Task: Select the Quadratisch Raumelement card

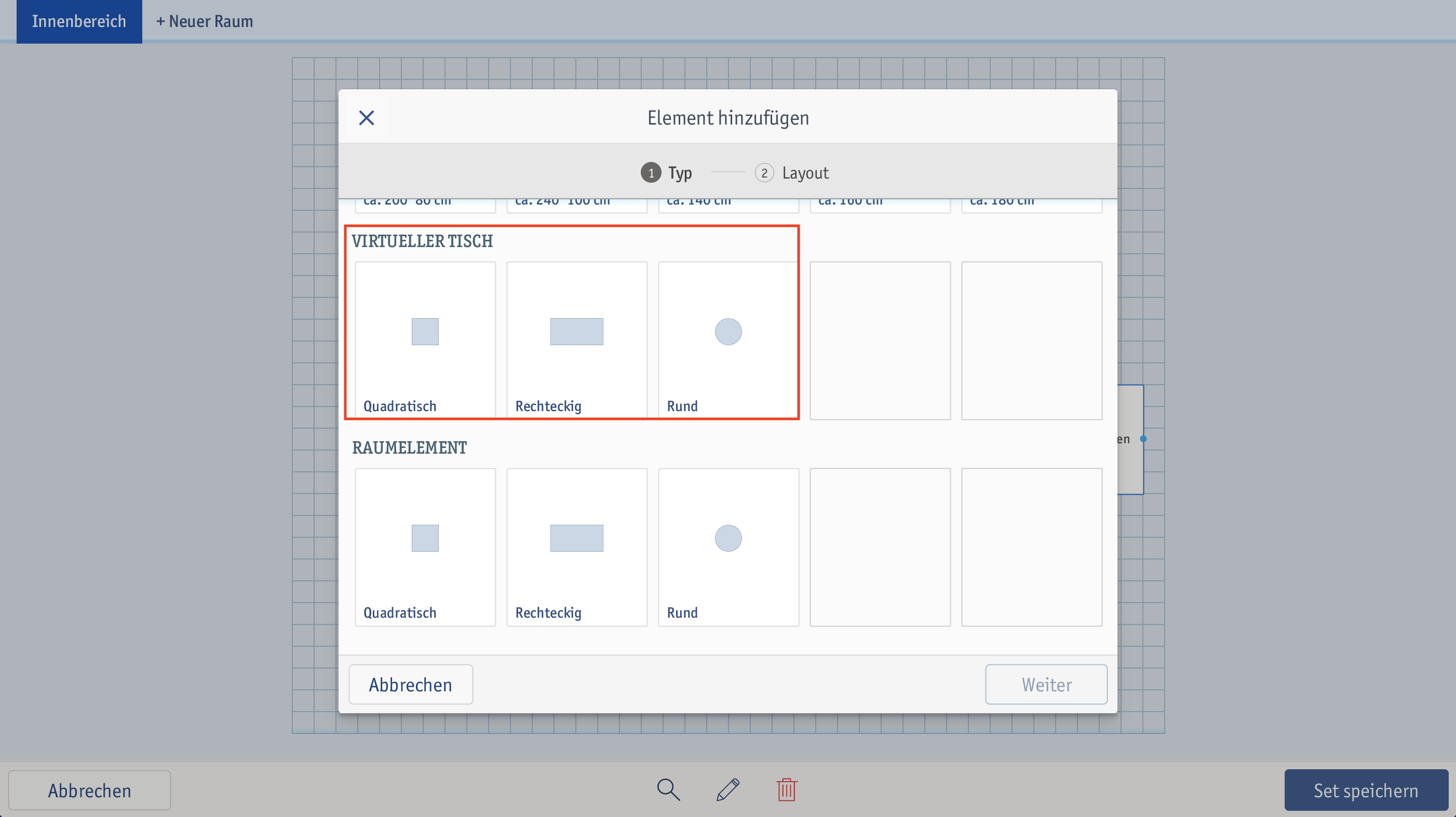Action: click(425, 547)
